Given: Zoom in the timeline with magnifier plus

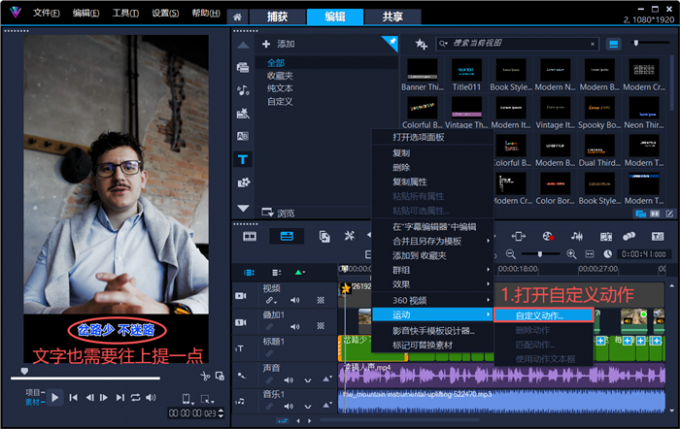Looking at the screenshot, I should pyautogui.click(x=572, y=254).
